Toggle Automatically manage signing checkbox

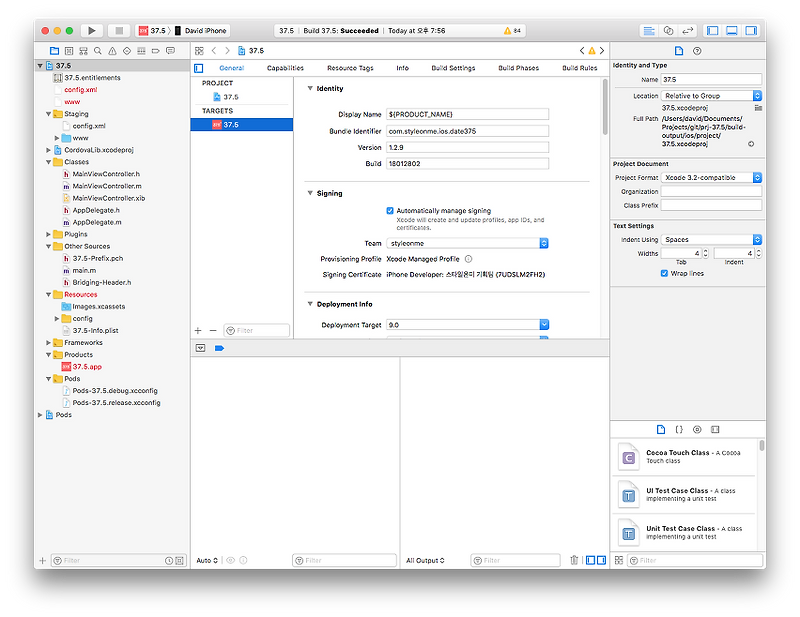coord(390,210)
